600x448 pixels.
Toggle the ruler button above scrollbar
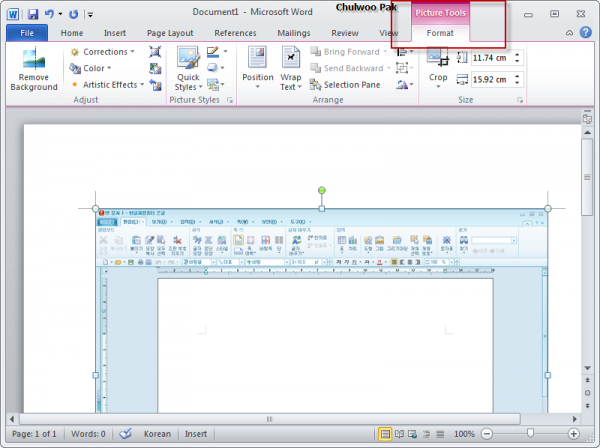pyautogui.click(x=587, y=119)
